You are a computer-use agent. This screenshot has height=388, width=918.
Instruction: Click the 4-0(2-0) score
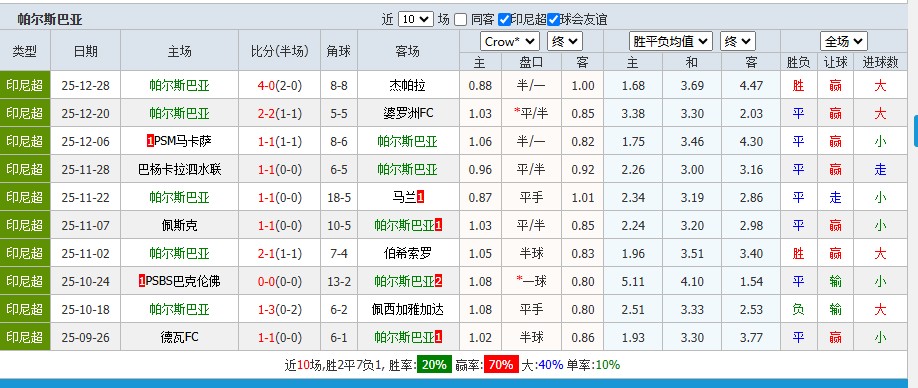279,85
